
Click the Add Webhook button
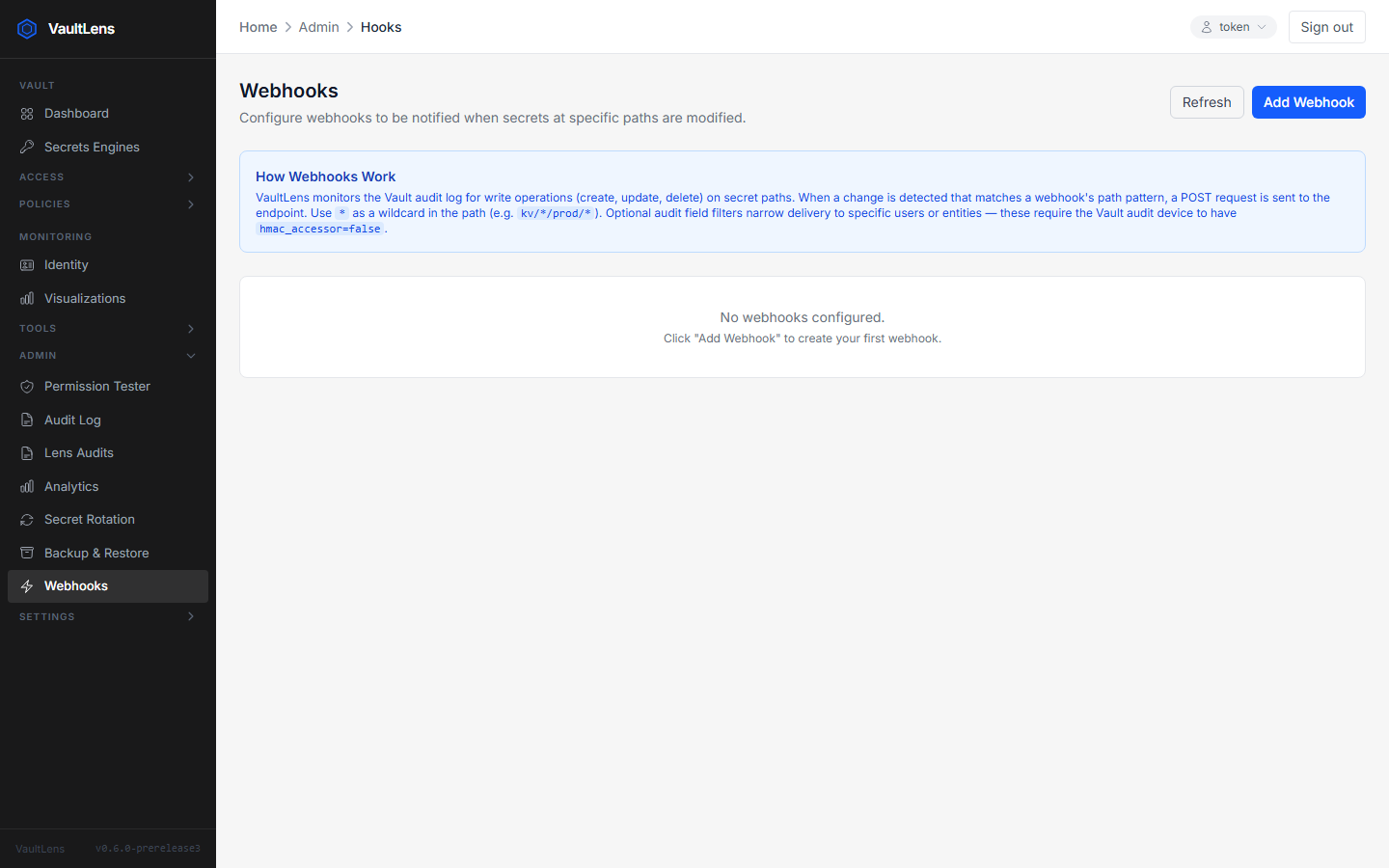point(1309,102)
